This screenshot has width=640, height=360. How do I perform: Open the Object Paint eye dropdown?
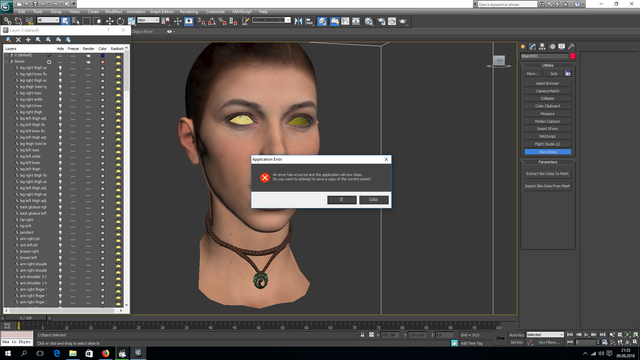[170, 31]
